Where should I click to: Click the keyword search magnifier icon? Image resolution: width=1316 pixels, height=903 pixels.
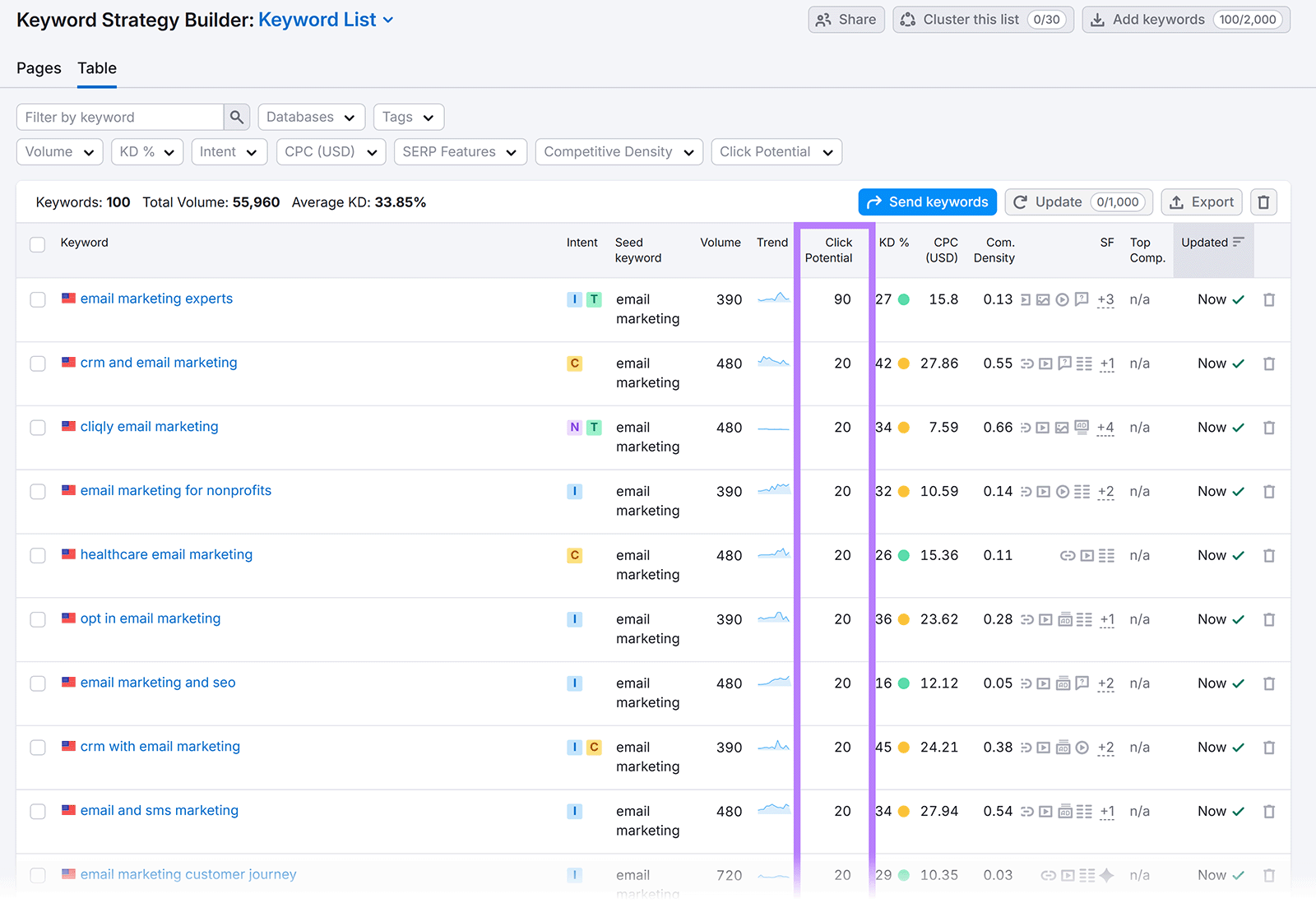click(236, 116)
